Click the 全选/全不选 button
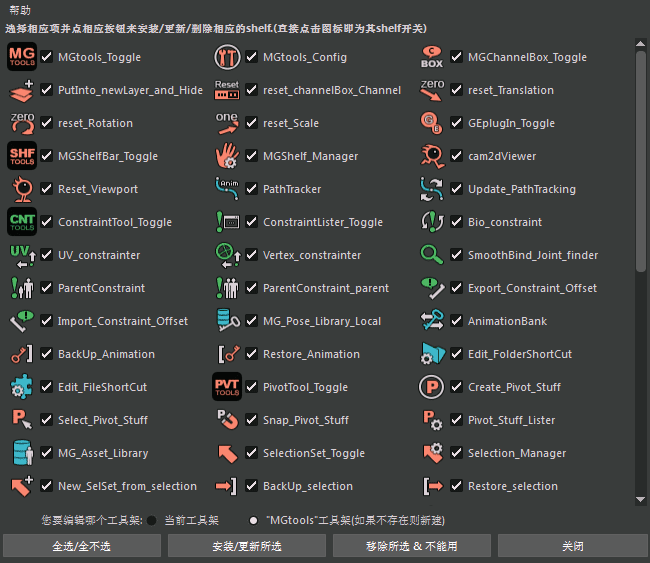The height and width of the screenshot is (563, 650). pos(82,546)
